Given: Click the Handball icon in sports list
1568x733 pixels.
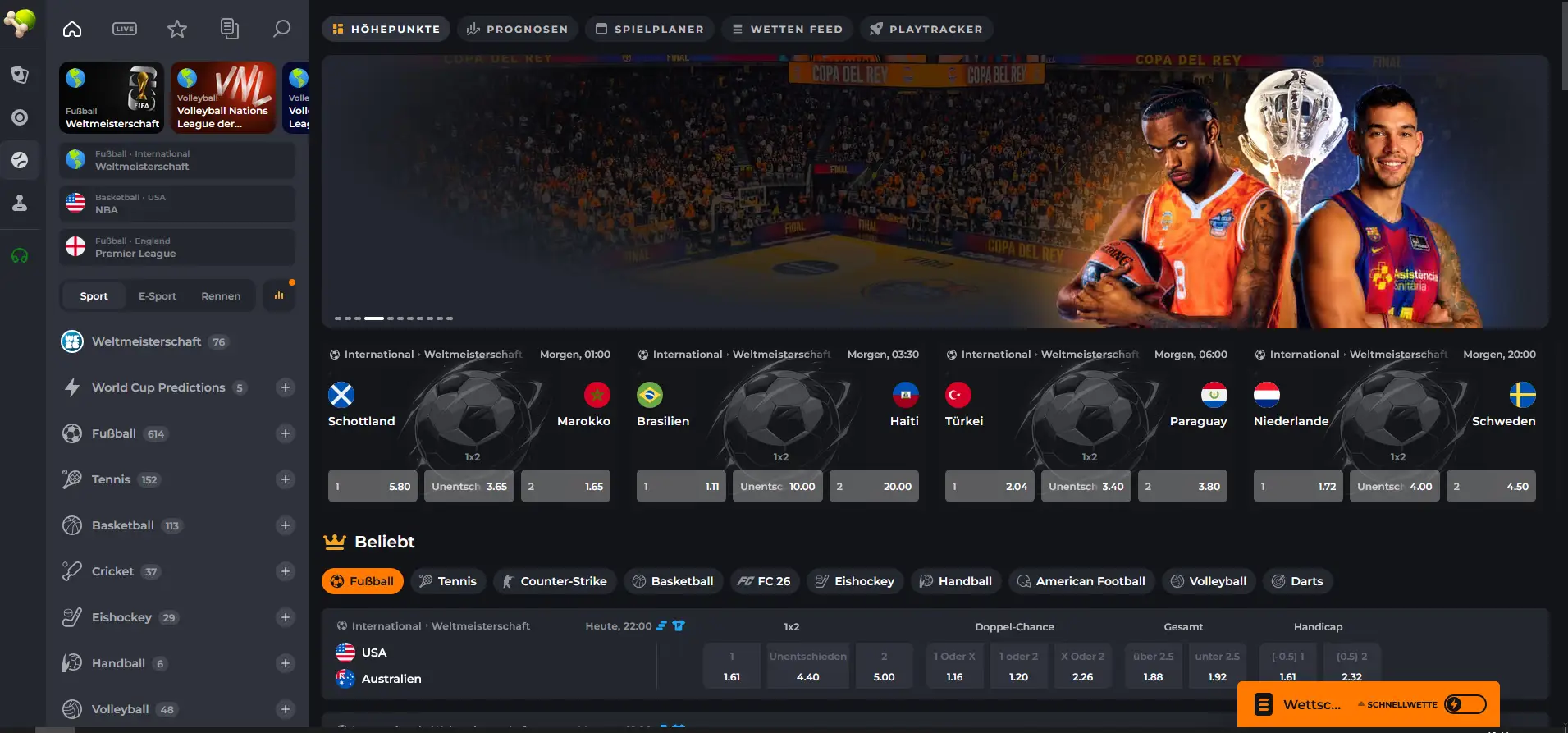Looking at the screenshot, I should 72,663.
